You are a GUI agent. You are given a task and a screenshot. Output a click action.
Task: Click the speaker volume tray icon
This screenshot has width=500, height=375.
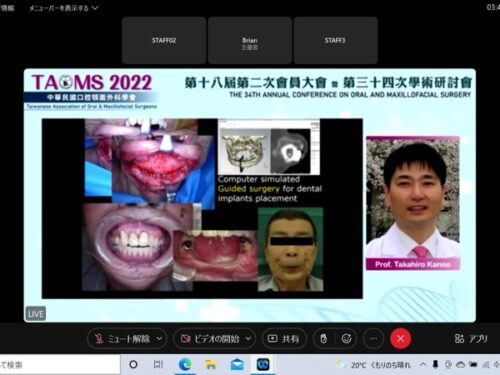[x=496, y=365]
